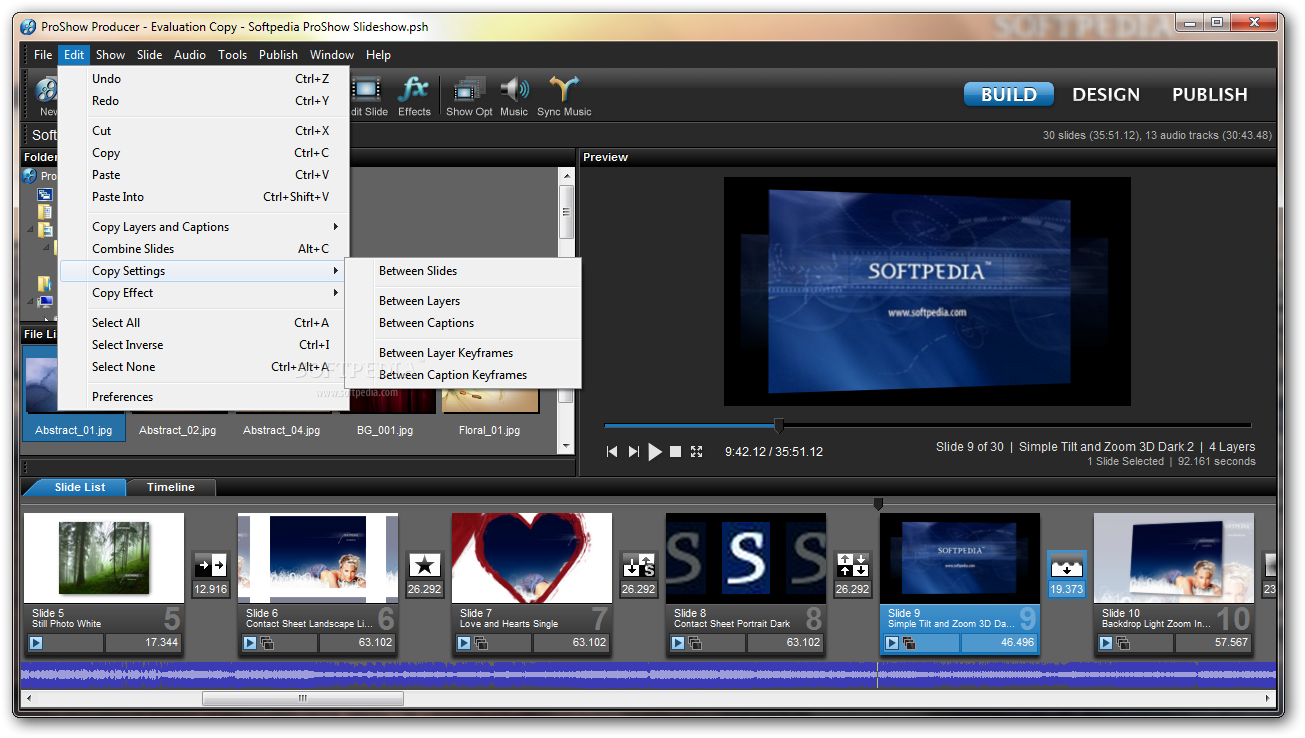Click the play icon on Slide 7

click(464, 643)
